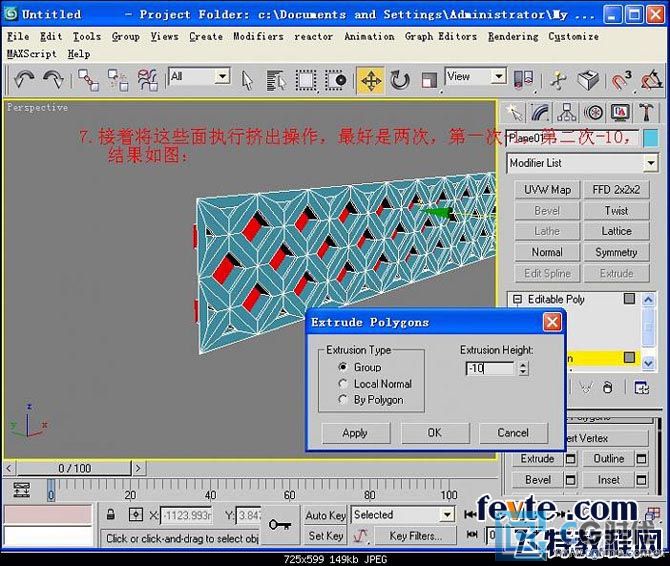Activate the Select and Move tool

[x=370, y=80]
